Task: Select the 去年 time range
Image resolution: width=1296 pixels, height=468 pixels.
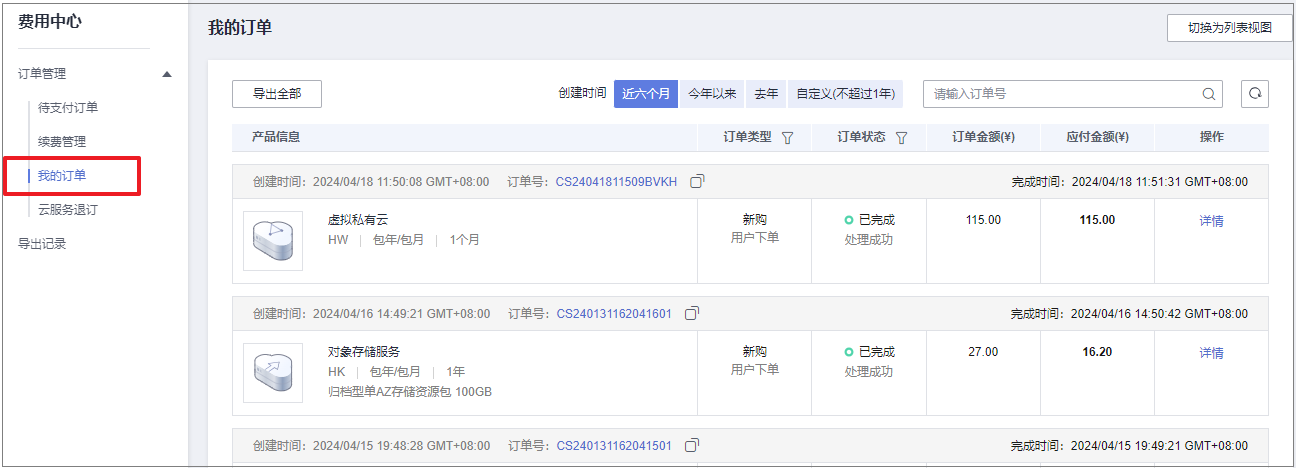Action: [x=766, y=94]
